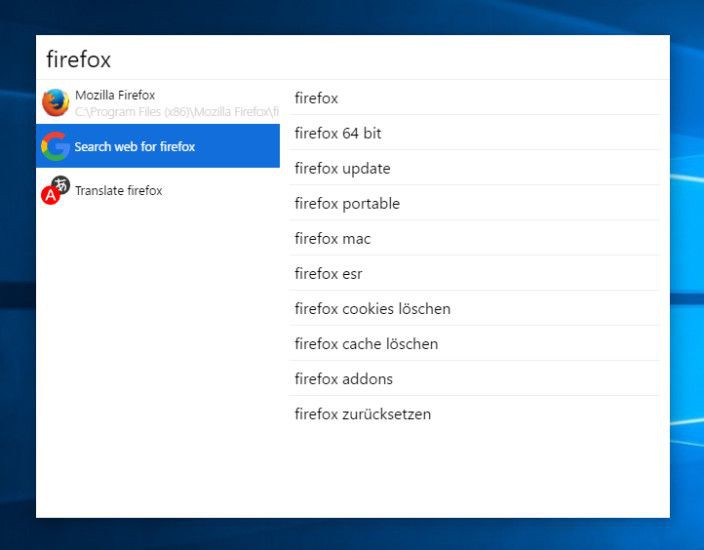Select the 'firefox mac' suggestion

[474, 238]
